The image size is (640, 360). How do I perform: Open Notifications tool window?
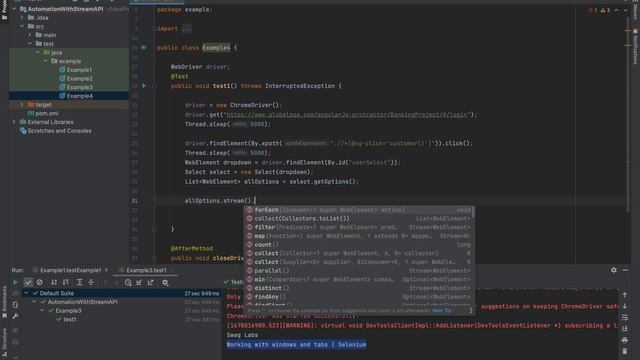[x=636, y=46]
